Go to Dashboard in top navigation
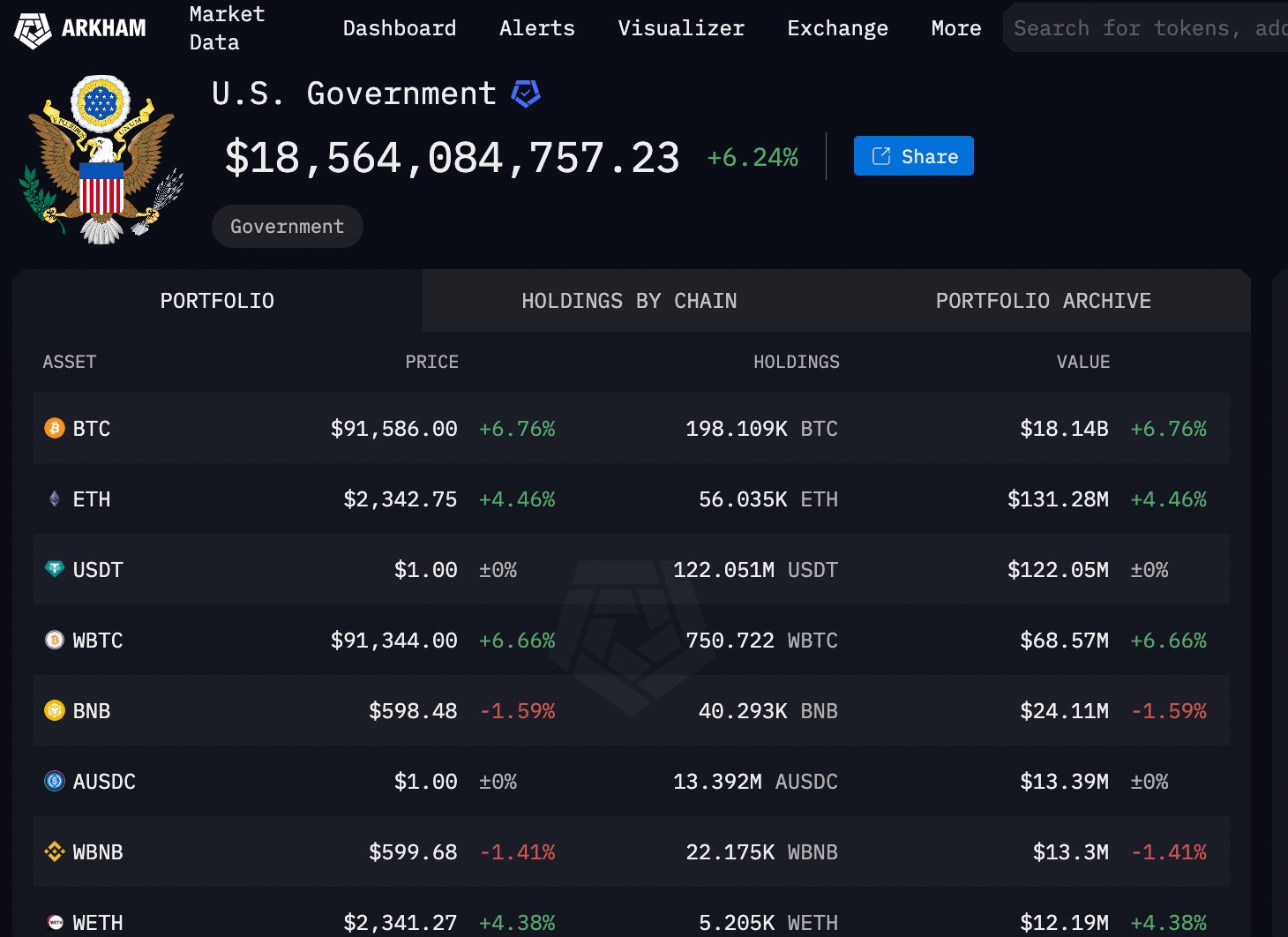The image size is (1288, 937). click(x=400, y=28)
